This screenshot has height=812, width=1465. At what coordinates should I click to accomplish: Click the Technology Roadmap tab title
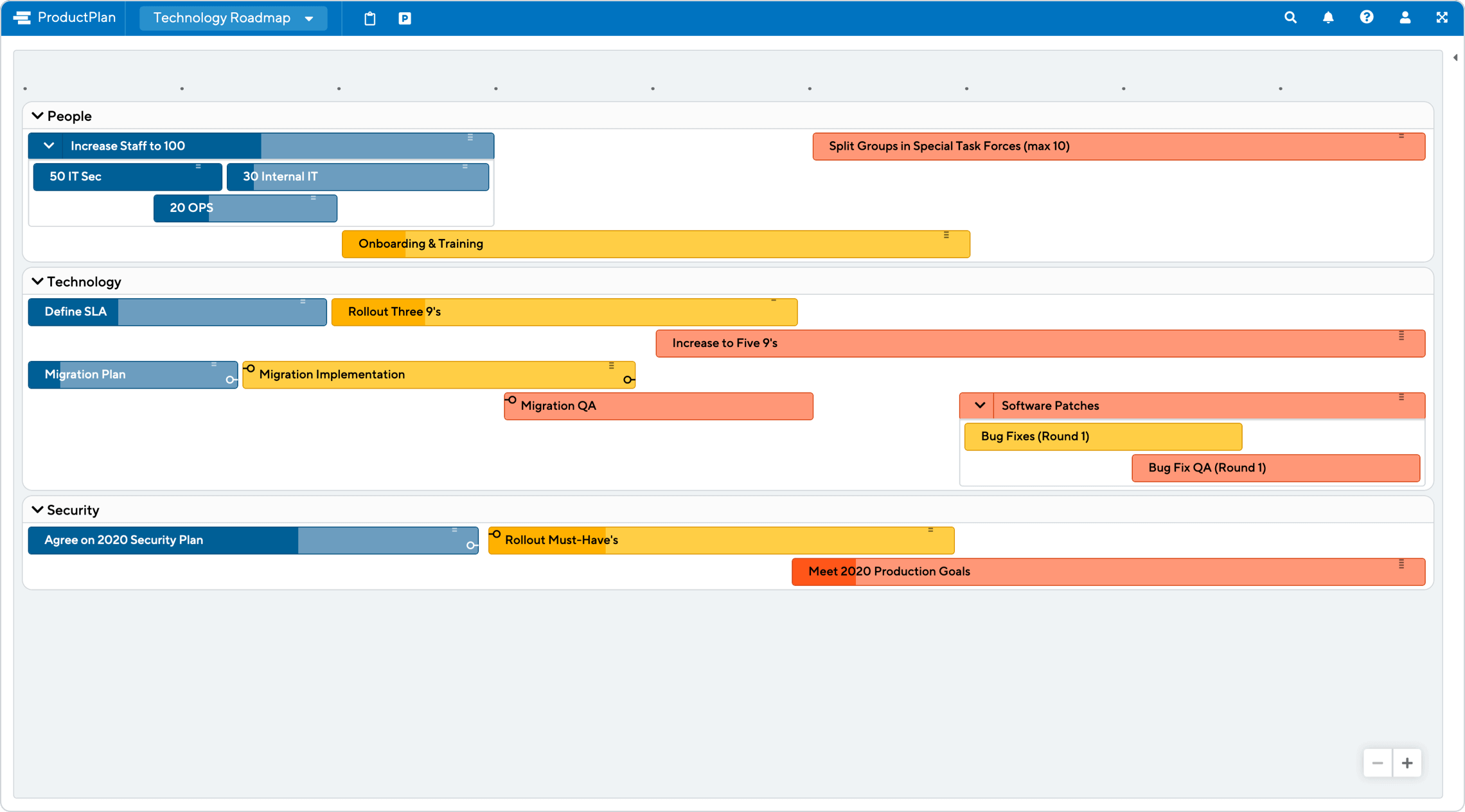point(220,18)
